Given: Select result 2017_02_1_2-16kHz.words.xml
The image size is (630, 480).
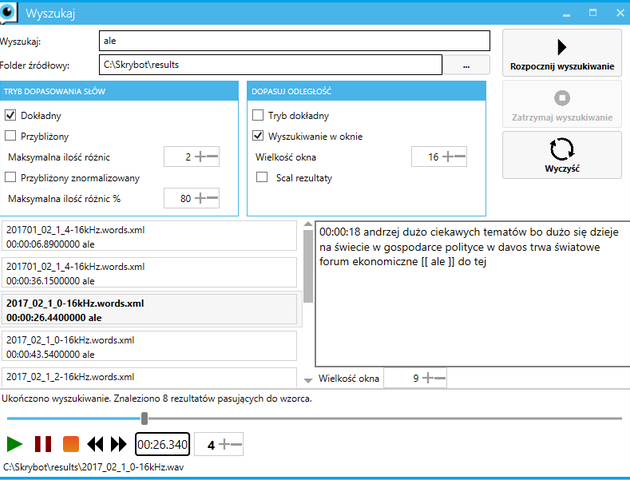Looking at the screenshot, I should click(x=149, y=378).
